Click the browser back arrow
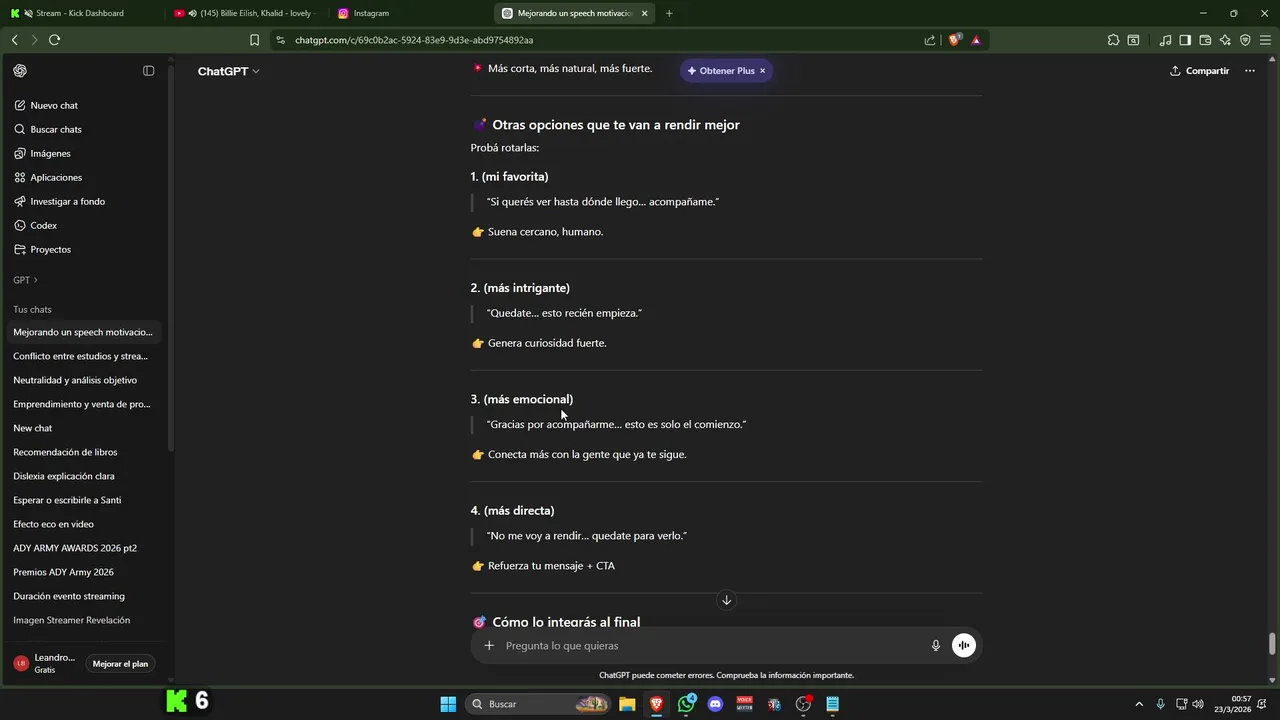 pos(14,40)
